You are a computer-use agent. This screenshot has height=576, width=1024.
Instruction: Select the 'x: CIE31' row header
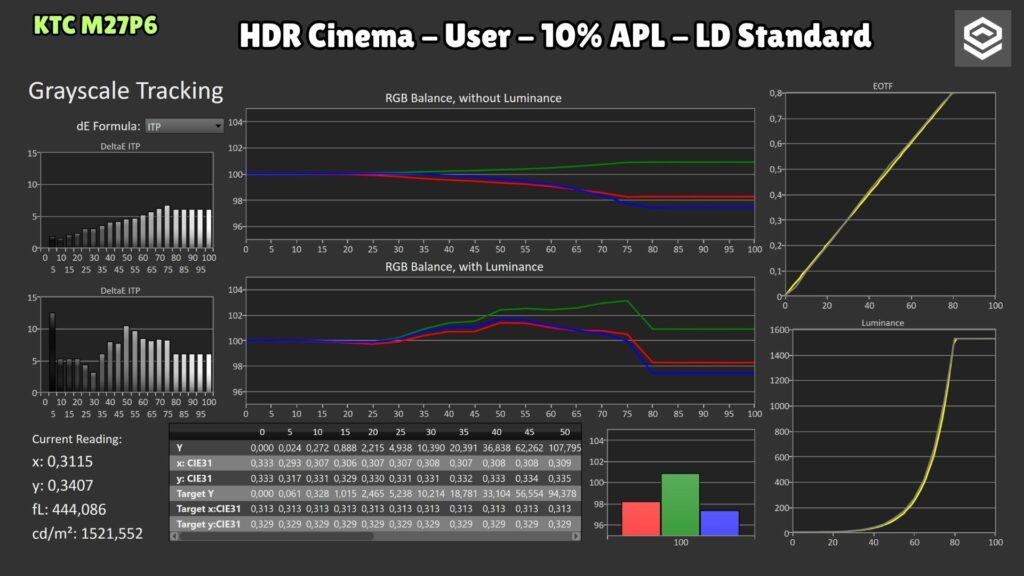point(194,463)
